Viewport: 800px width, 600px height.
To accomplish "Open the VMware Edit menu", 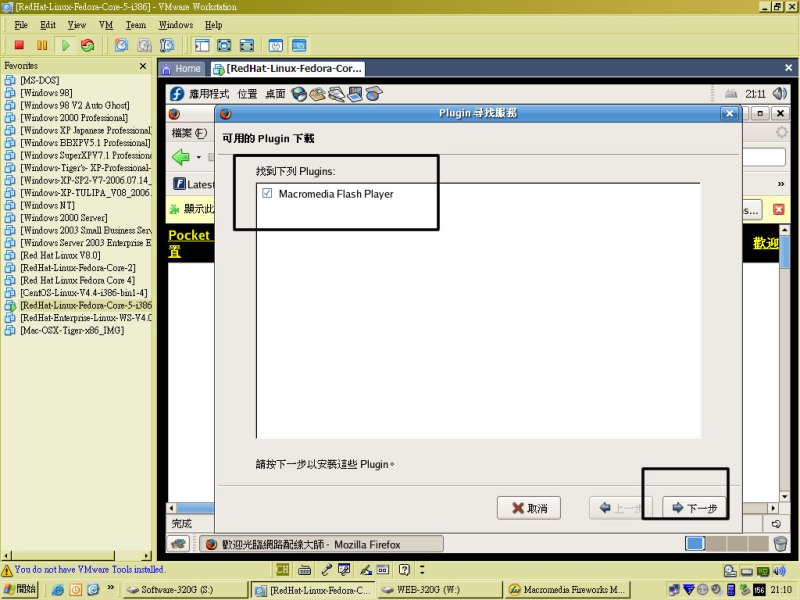I will (x=48, y=25).
